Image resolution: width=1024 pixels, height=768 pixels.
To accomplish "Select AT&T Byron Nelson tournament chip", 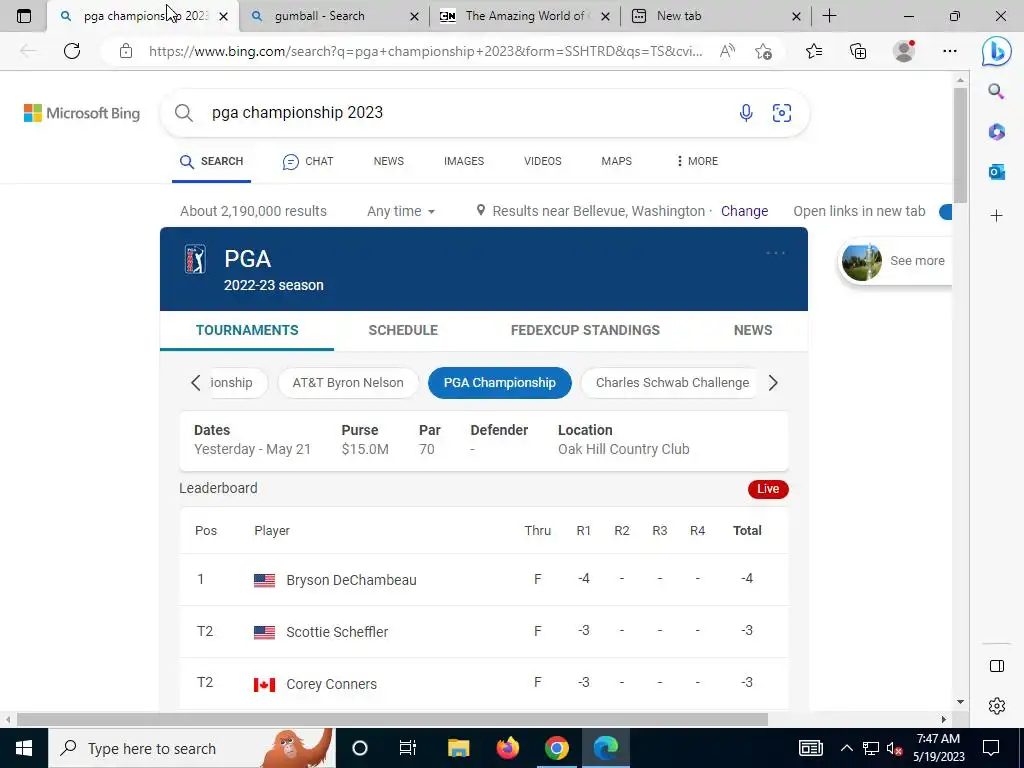I will (348, 383).
